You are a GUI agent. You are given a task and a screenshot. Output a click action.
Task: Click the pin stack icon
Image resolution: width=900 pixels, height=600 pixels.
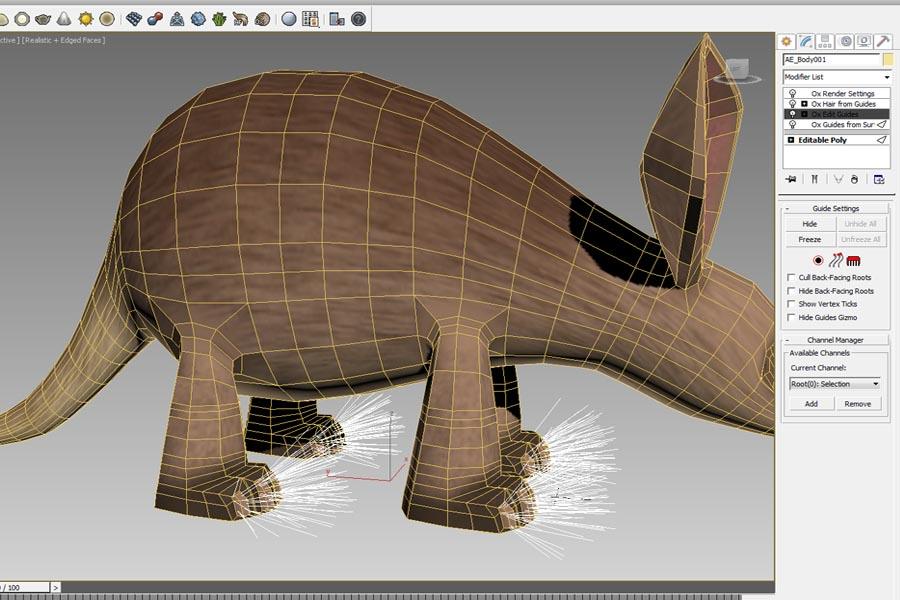(x=790, y=179)
